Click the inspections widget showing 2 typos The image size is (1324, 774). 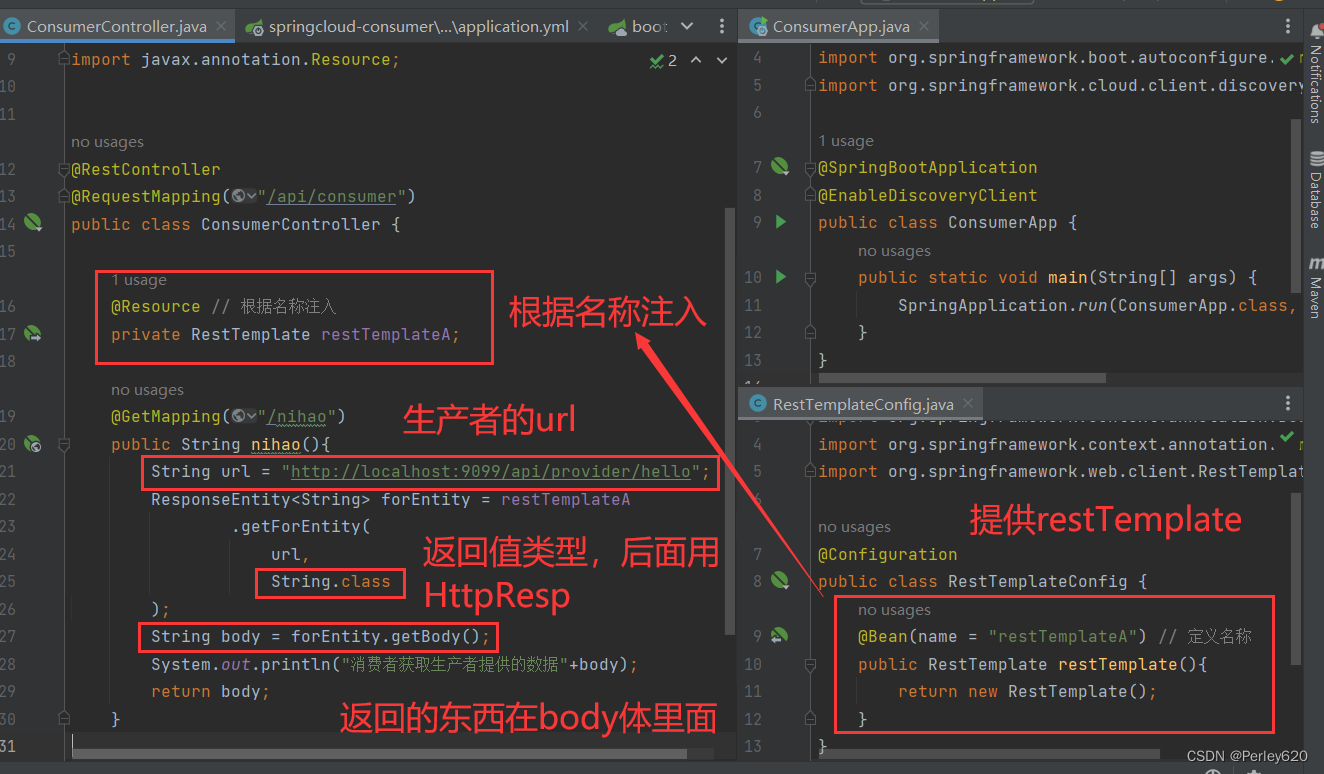[x=663, y=61]
